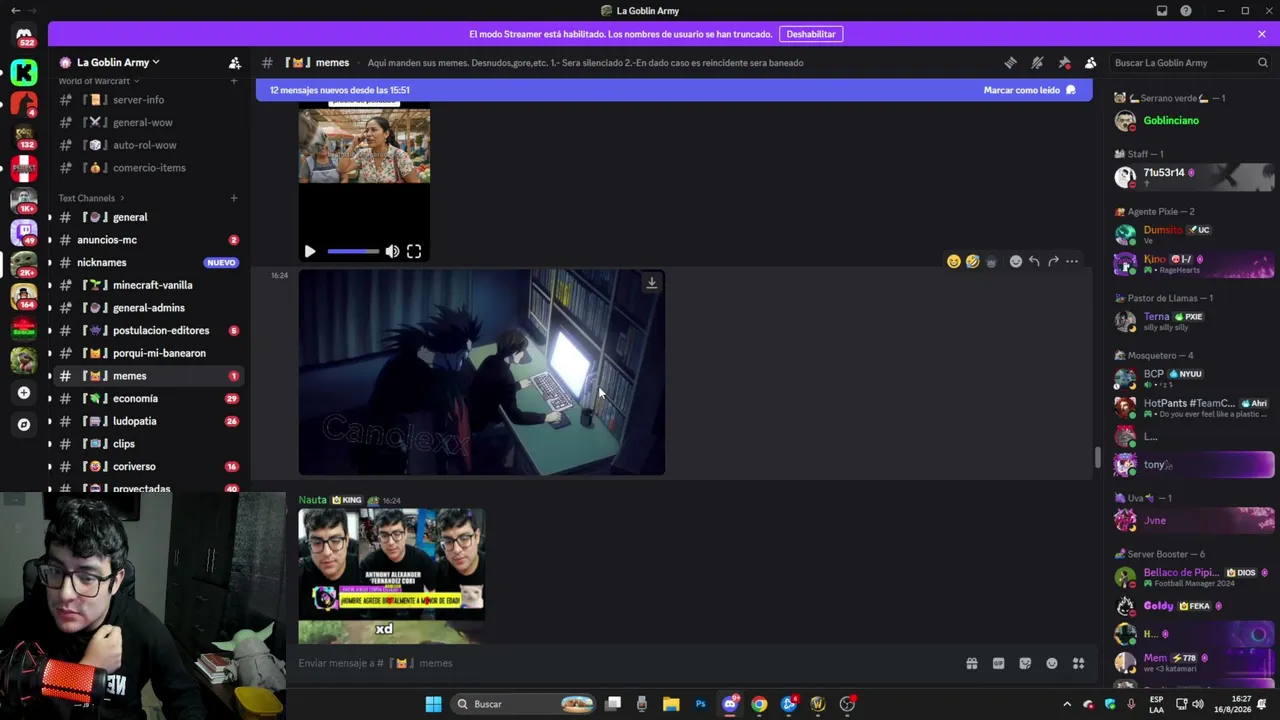This screenshot has width=1280, height=720.
Task: Adjust the video volume slider
Action: [x=353, y=252]
